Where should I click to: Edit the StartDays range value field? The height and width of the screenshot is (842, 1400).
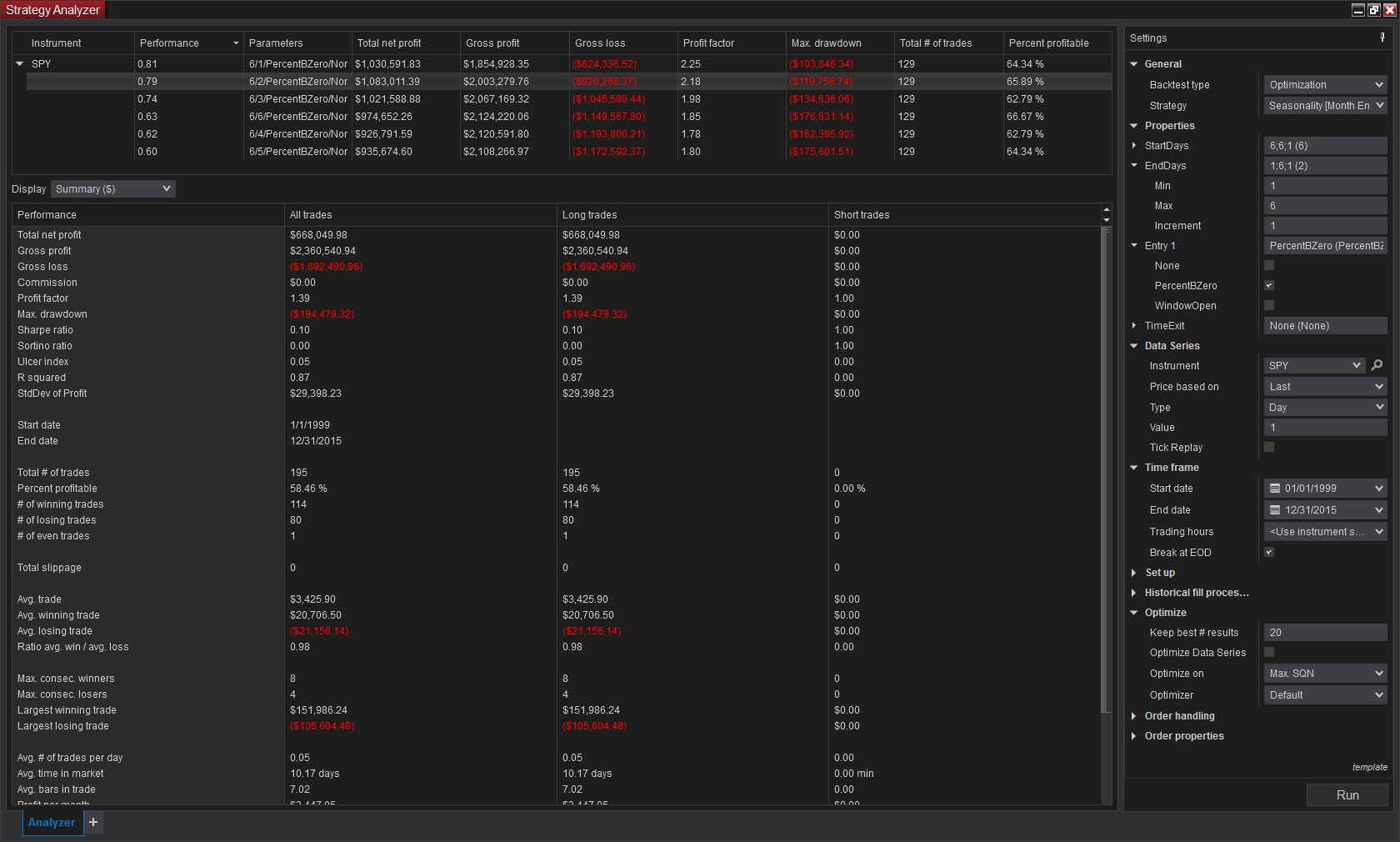1326,146
